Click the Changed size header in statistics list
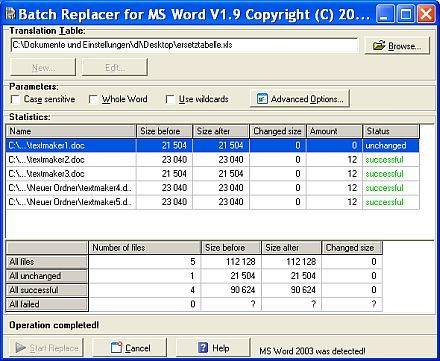440x361 pixels. point(278,131)
